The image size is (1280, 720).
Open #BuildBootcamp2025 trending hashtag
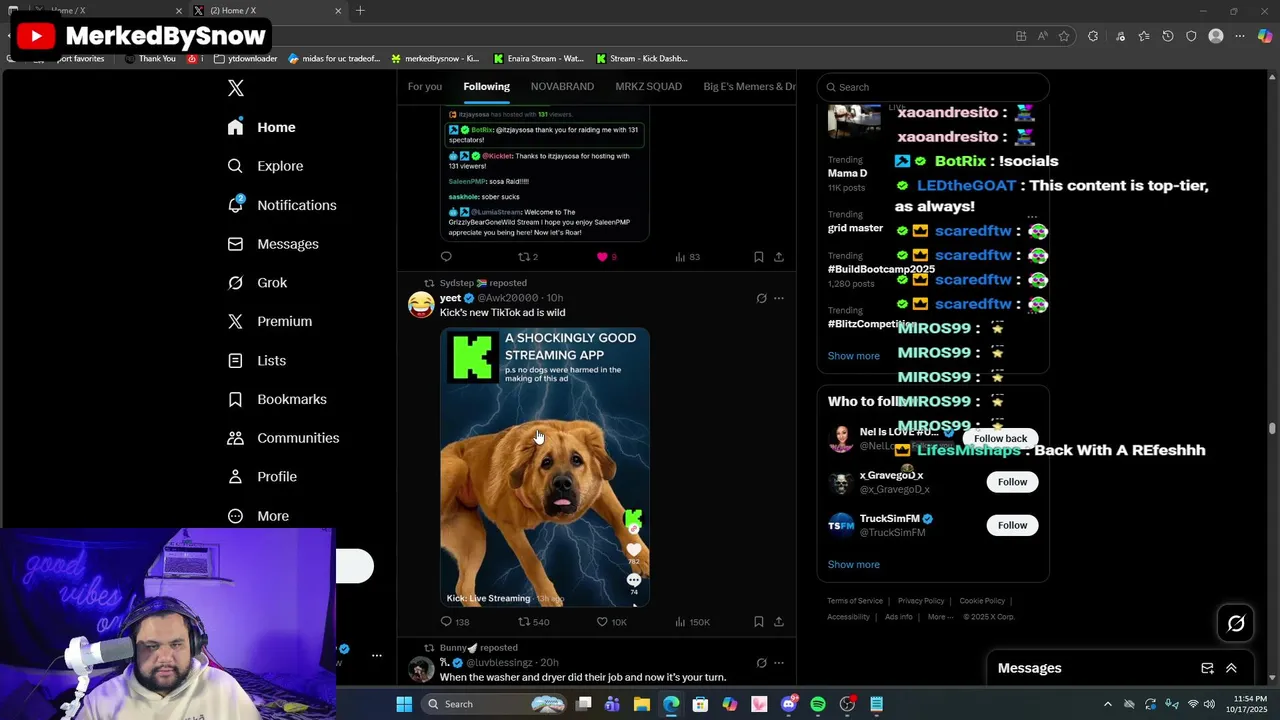pyautogui.click(x=881, y=269)
